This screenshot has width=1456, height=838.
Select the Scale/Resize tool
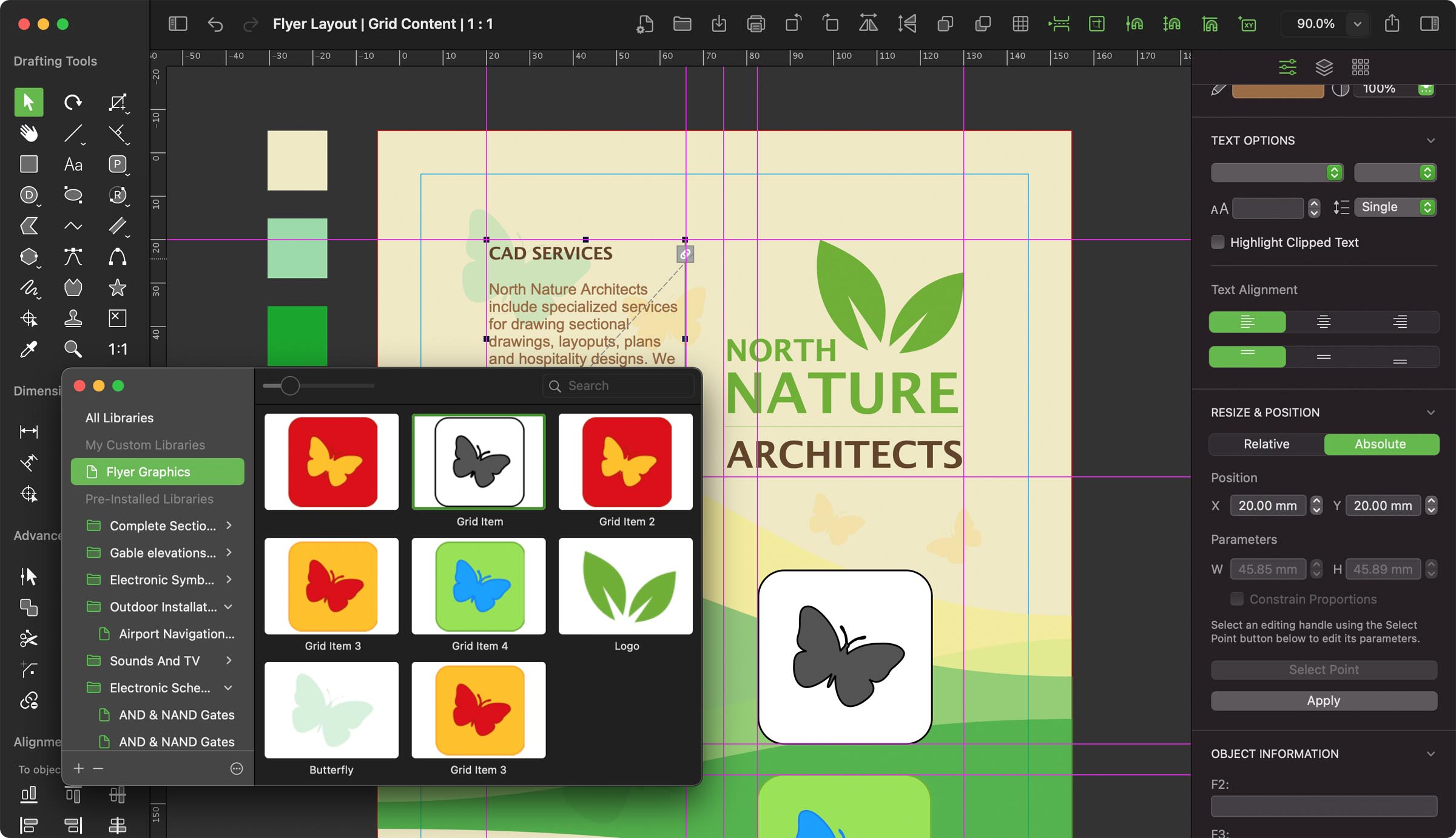point(118,101)
